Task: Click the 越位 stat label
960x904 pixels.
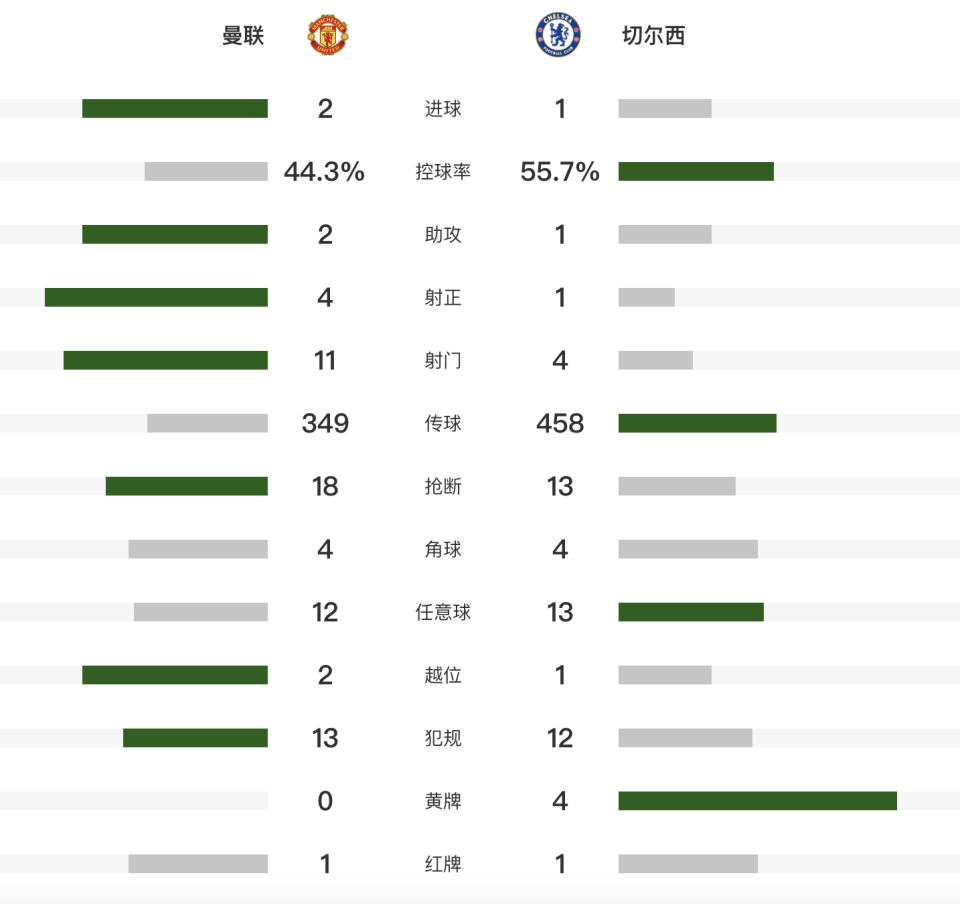Action: [443, 675]
